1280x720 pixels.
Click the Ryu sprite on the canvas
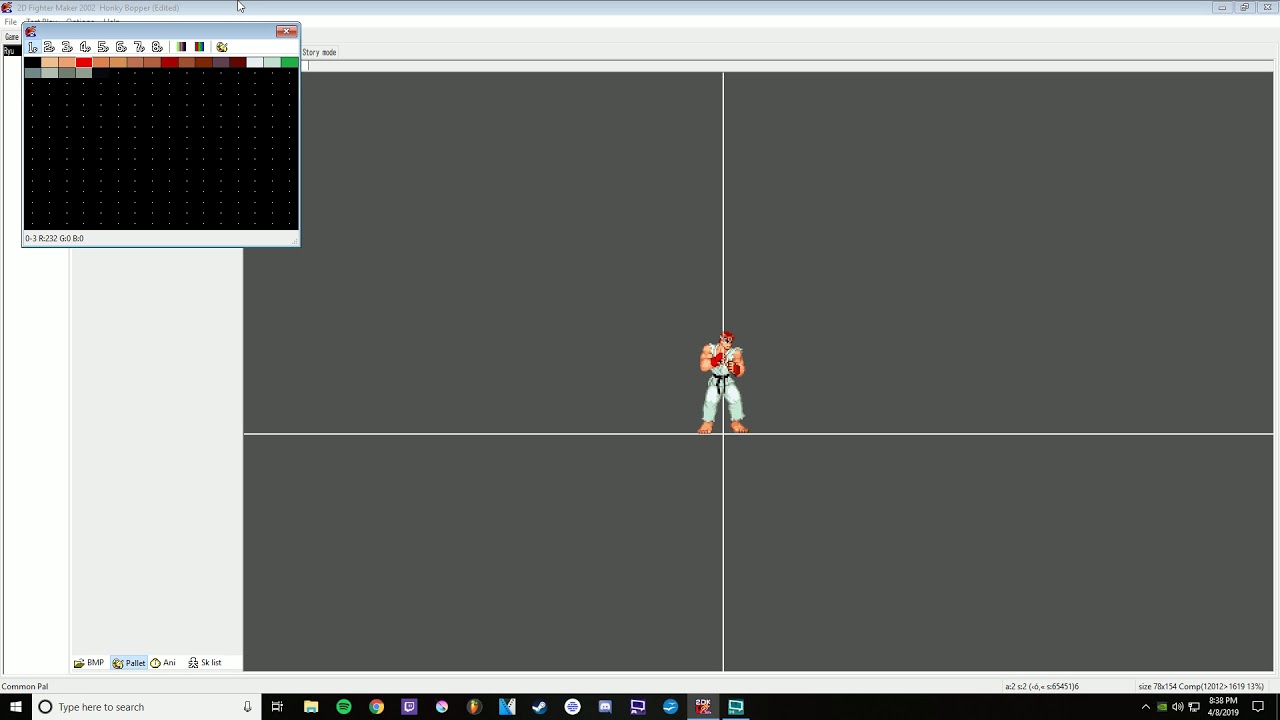pos(723,382)
